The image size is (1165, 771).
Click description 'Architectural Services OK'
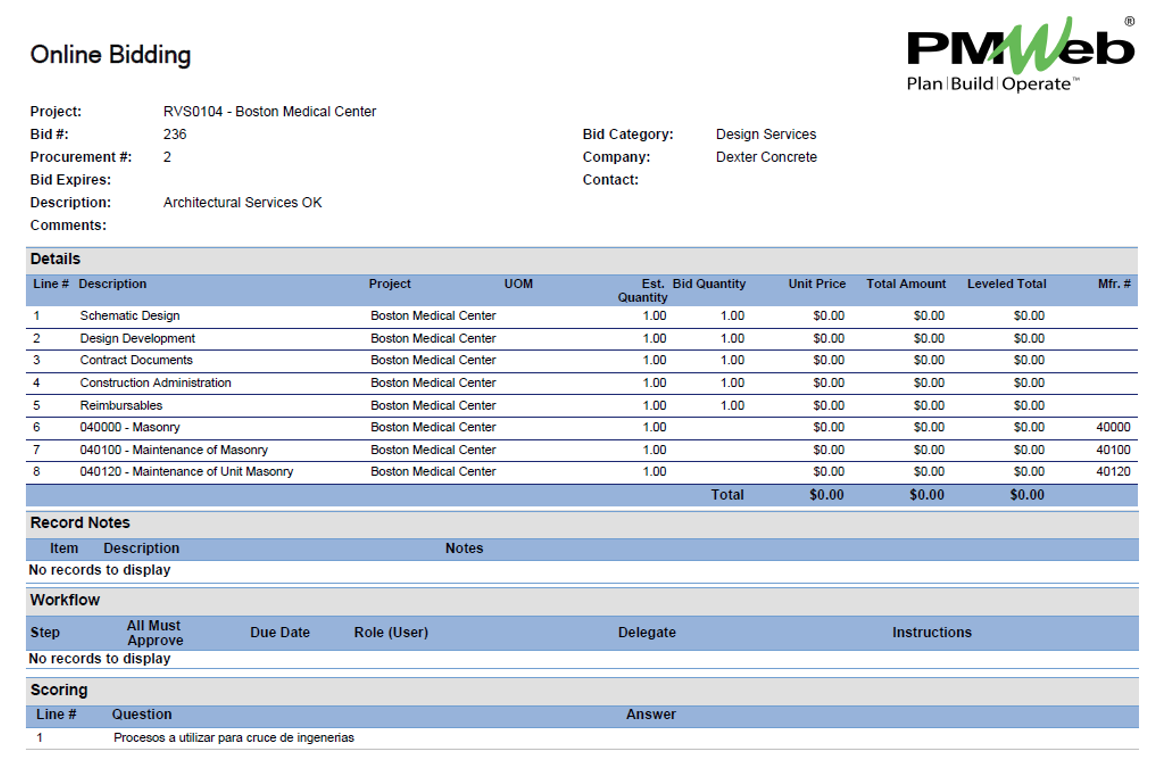pyautogui.click(x=242, y=203)
